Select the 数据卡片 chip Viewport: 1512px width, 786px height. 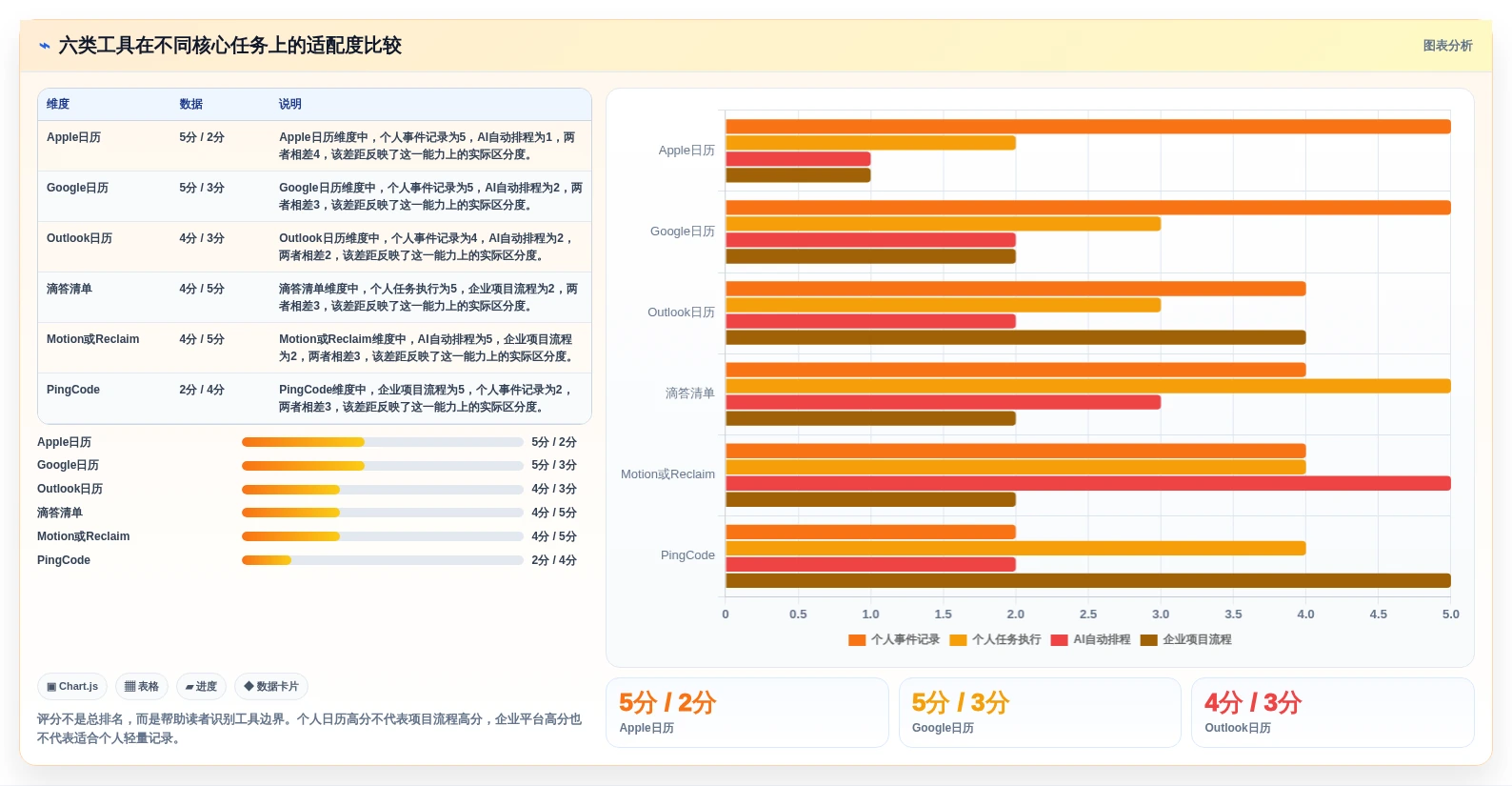[x=271, y=686]
